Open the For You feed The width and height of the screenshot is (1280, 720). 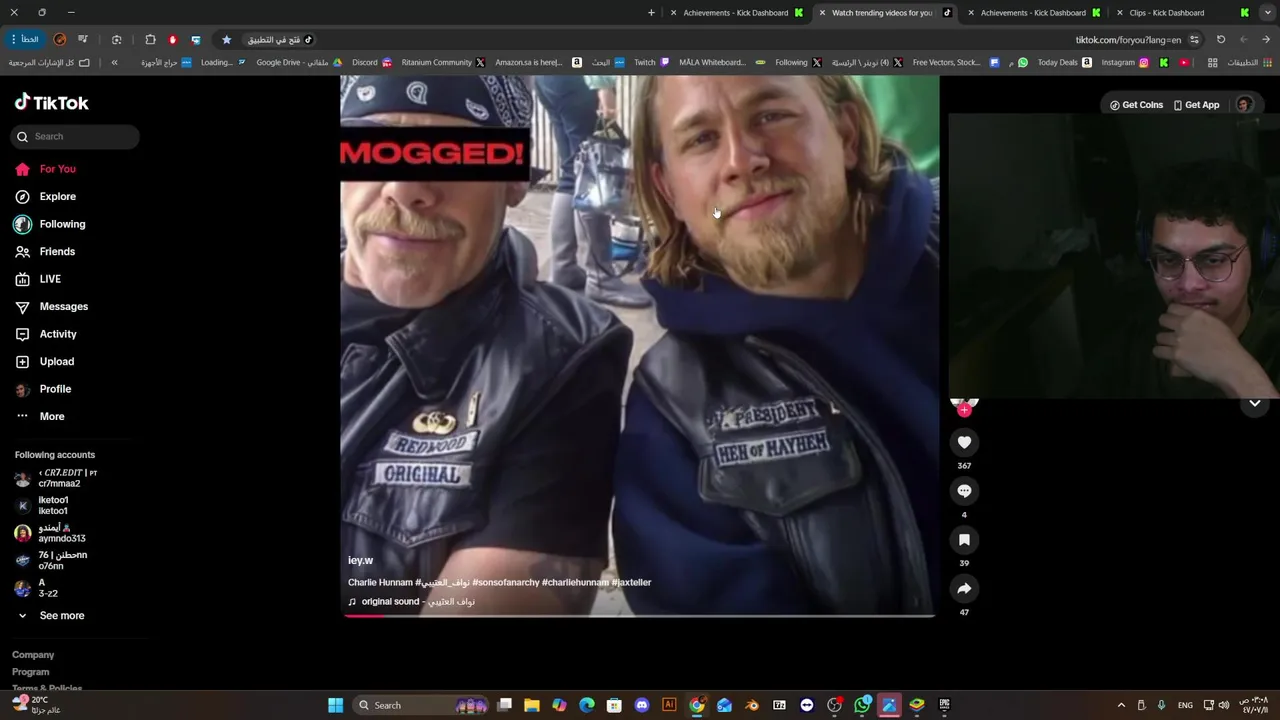tap(46, 169)
